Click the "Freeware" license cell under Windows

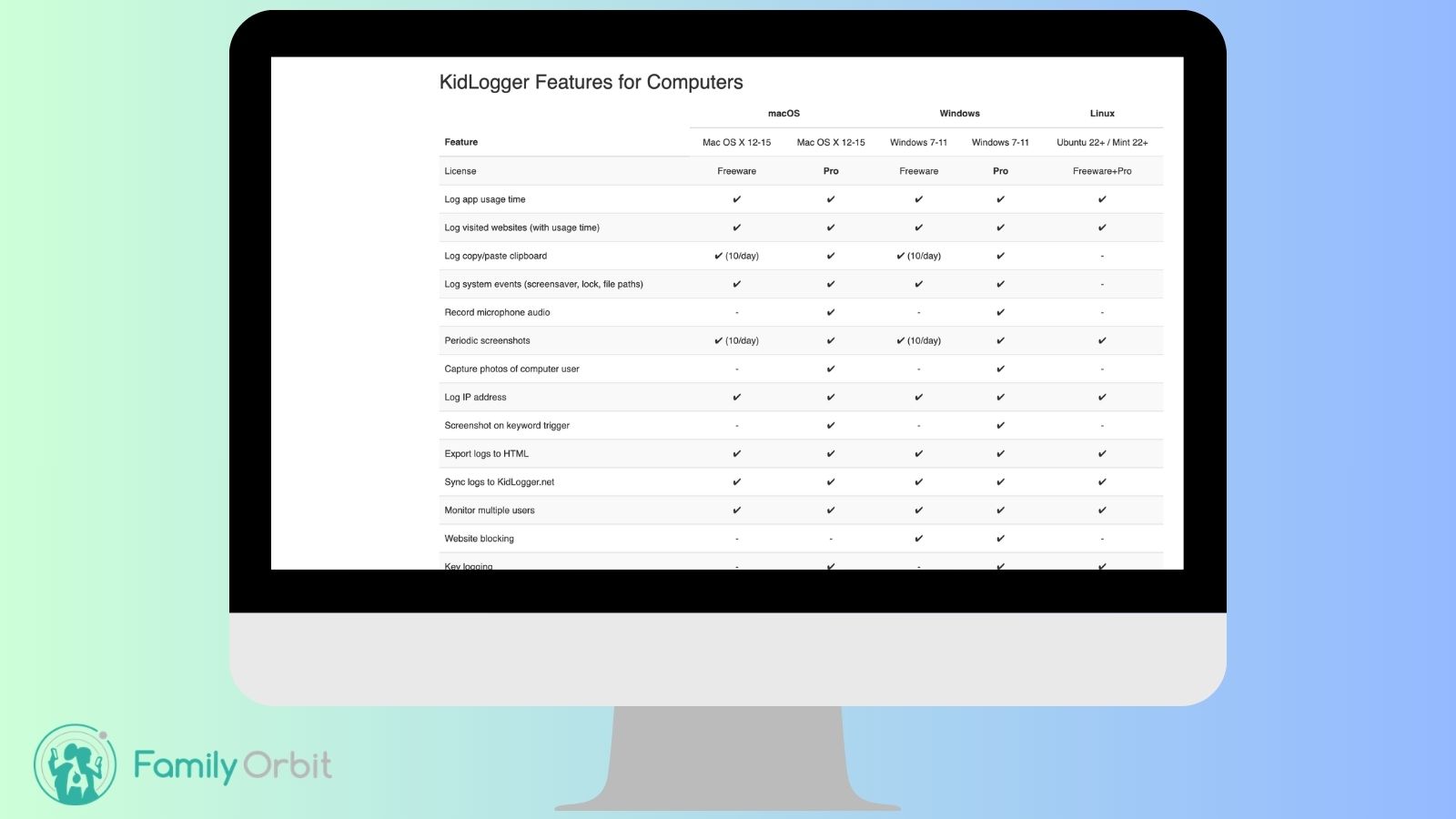click(918, 171)
